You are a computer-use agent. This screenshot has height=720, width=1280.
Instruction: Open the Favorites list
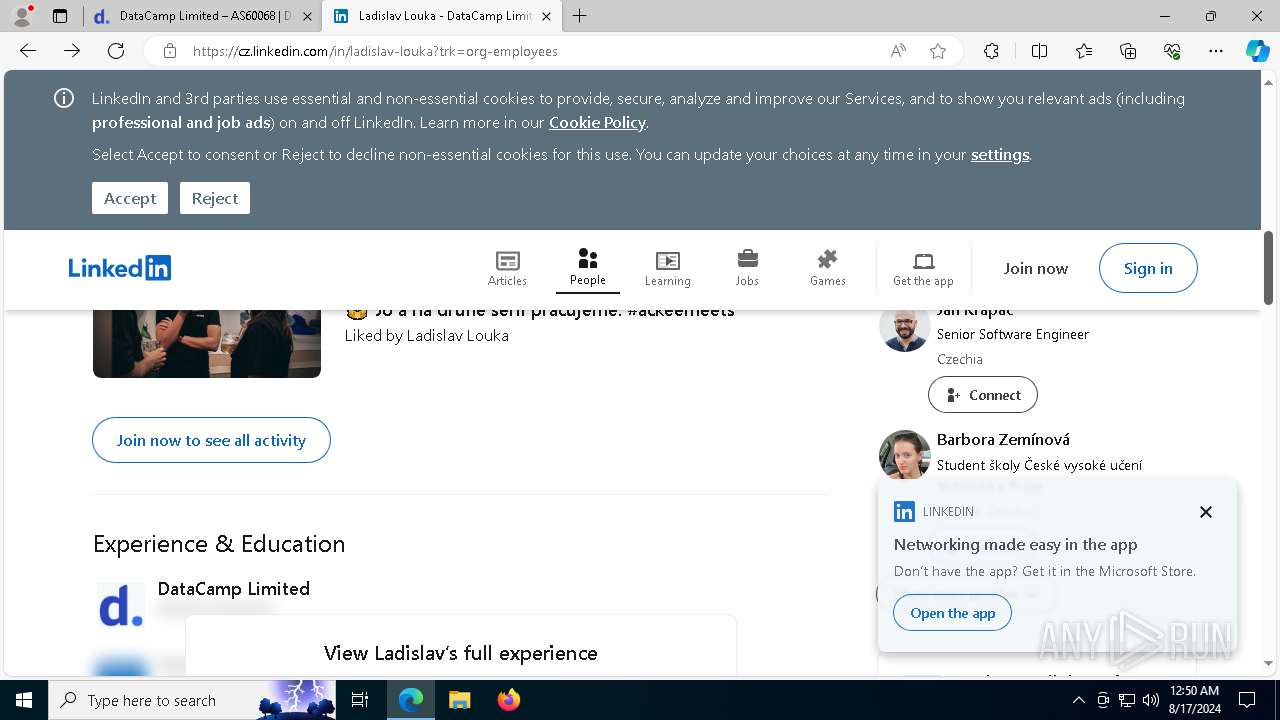tap(1084, 51)
